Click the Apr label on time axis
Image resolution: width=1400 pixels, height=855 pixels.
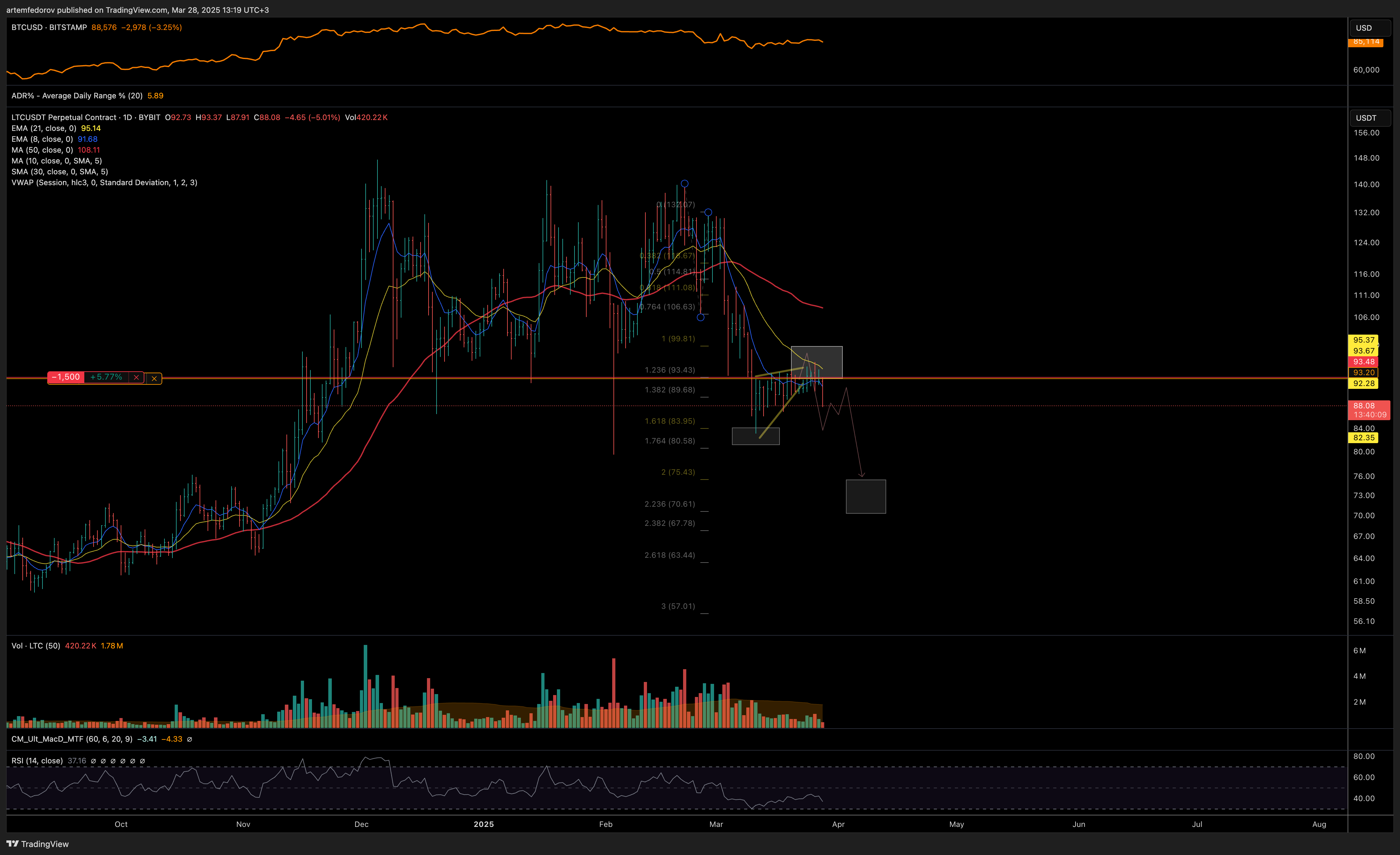pos(838,824)
